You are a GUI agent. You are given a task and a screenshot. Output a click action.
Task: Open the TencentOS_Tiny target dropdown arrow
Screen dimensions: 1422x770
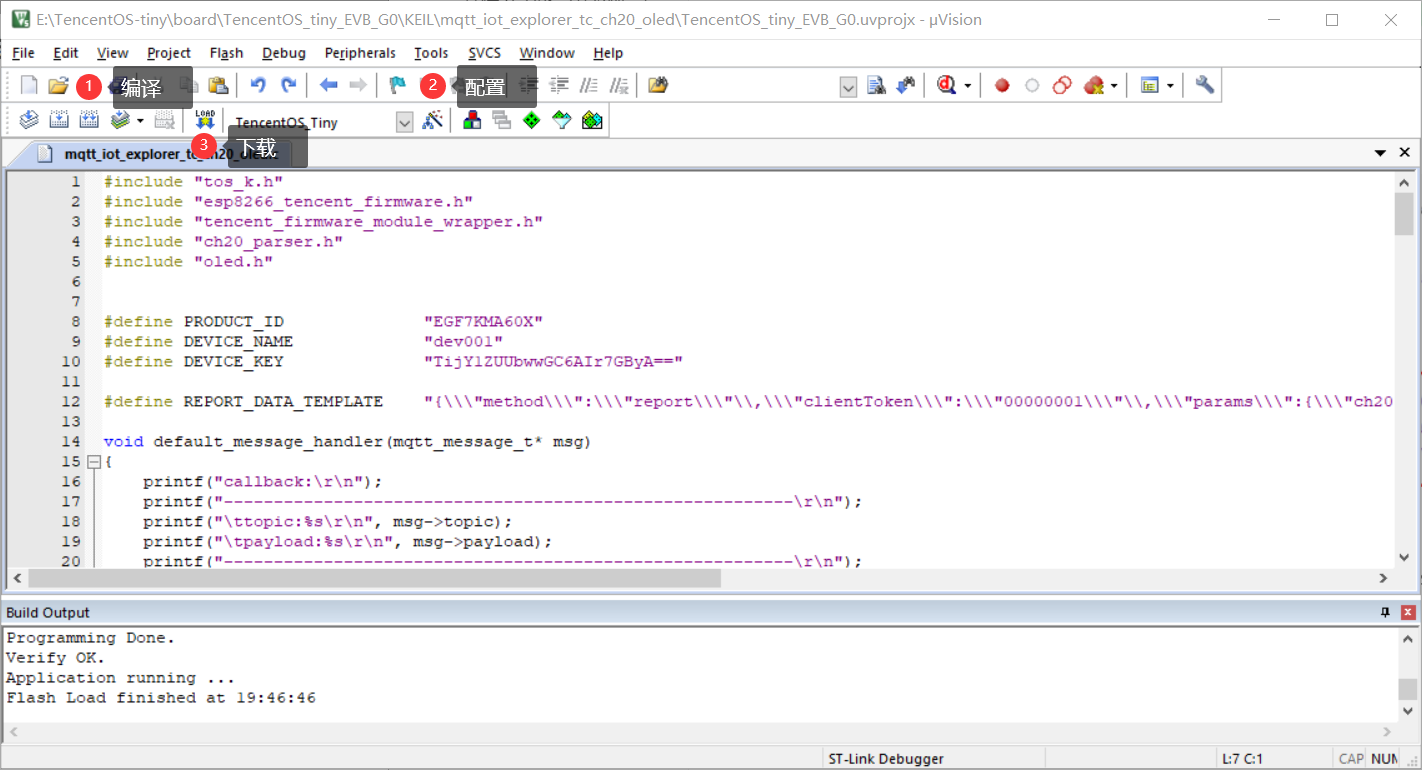coord(404,122)
